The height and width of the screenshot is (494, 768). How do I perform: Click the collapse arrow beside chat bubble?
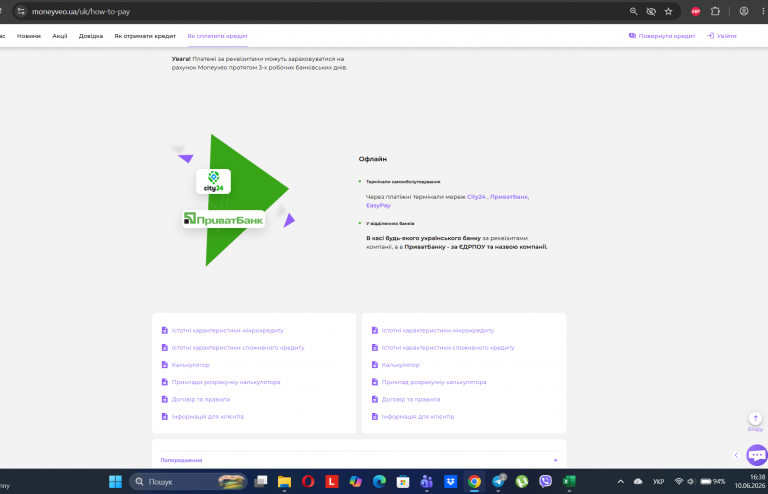click(736, 455)
